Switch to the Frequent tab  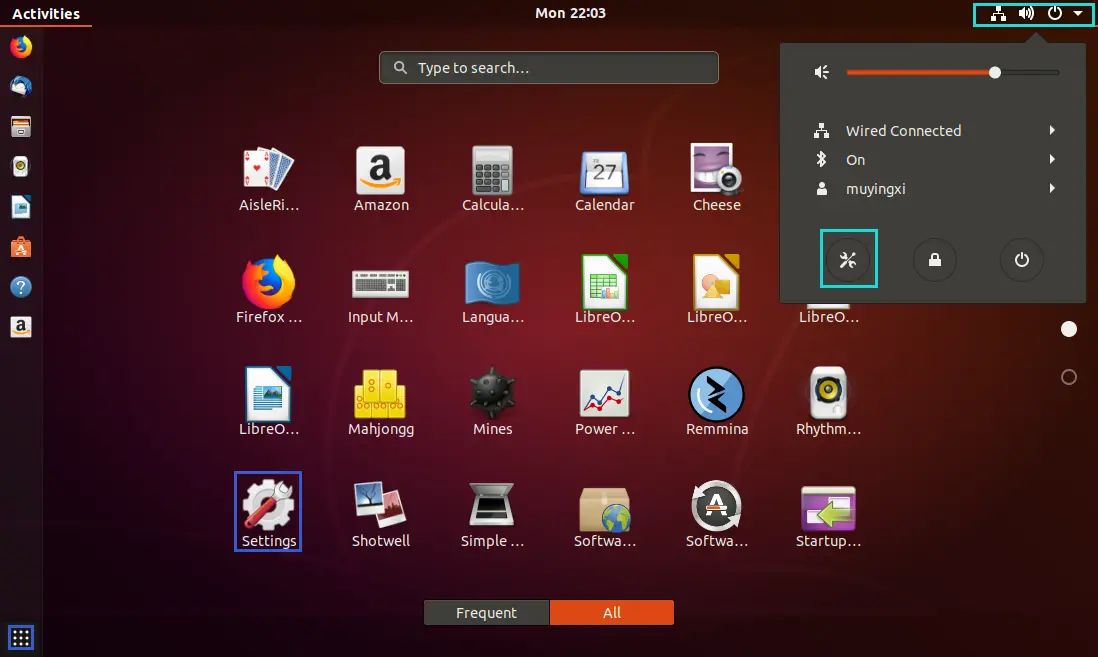(x=487, y=612)
